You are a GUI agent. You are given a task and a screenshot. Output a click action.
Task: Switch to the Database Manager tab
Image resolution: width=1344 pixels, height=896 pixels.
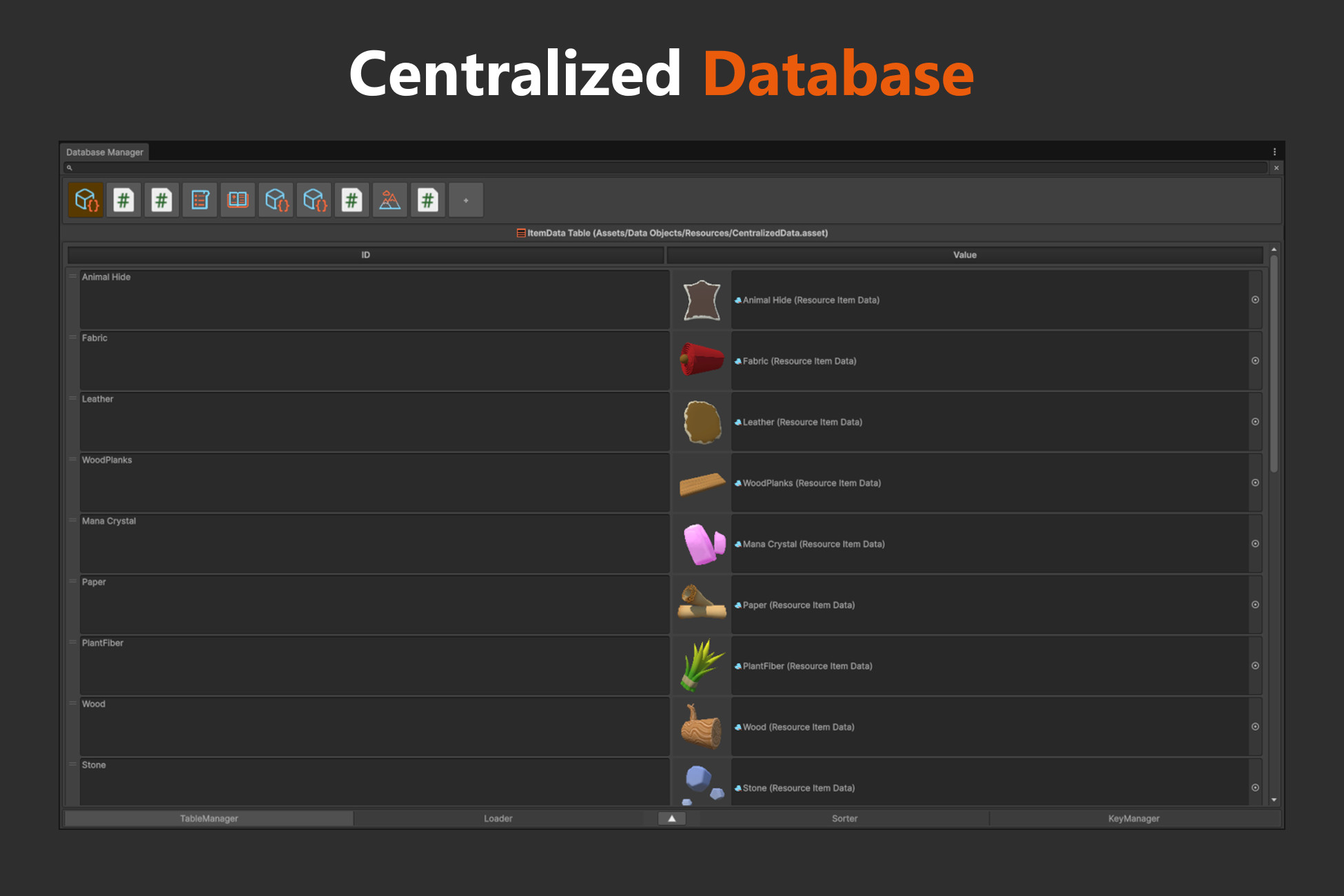[x=105, y=152]
